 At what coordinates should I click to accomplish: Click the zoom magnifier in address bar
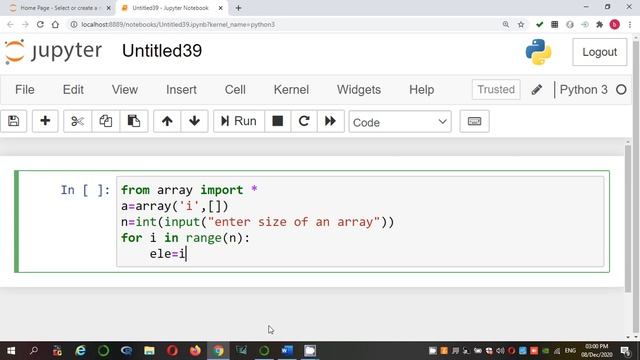[506, 24]
